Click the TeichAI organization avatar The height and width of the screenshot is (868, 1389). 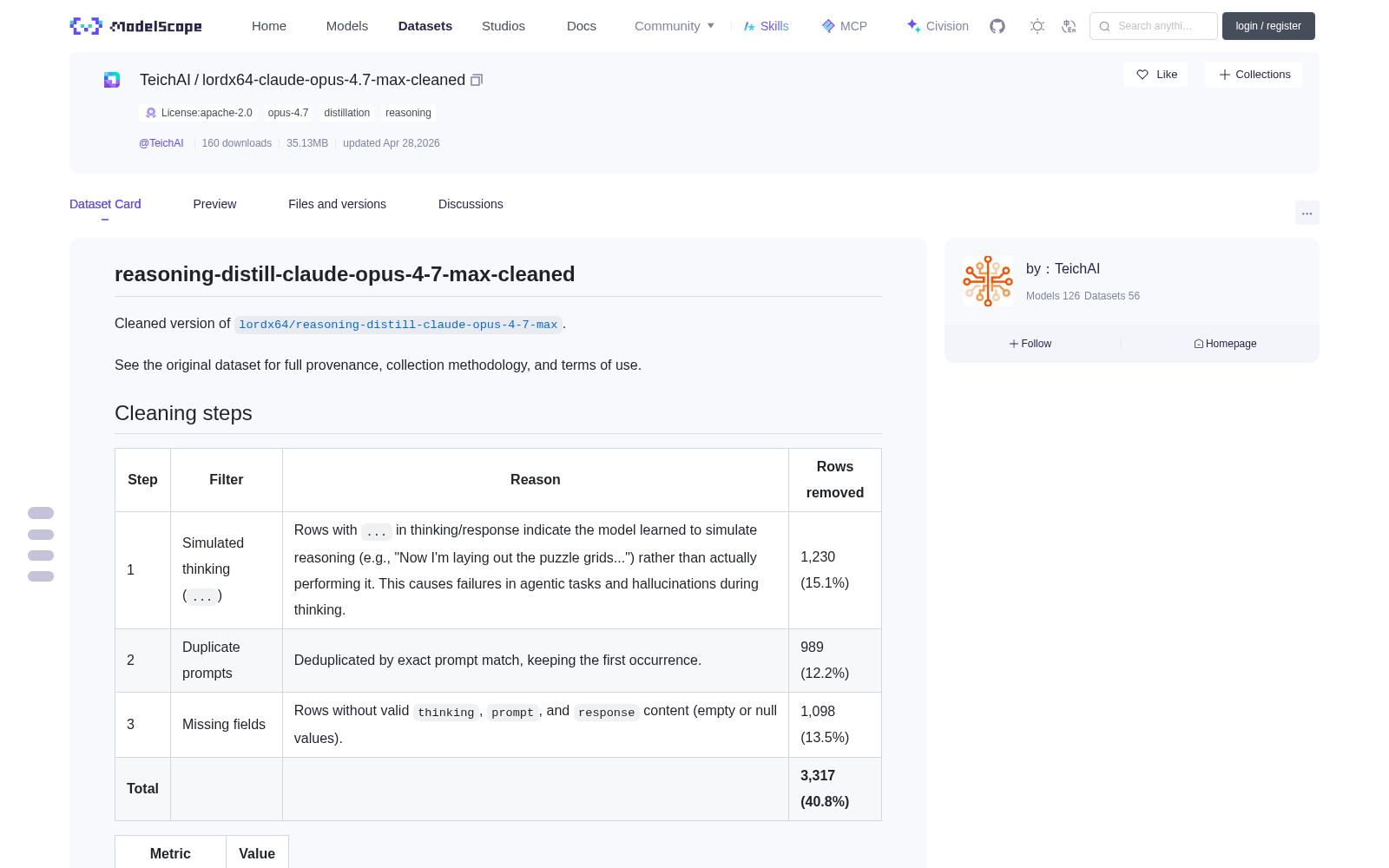tap(988, 281)
